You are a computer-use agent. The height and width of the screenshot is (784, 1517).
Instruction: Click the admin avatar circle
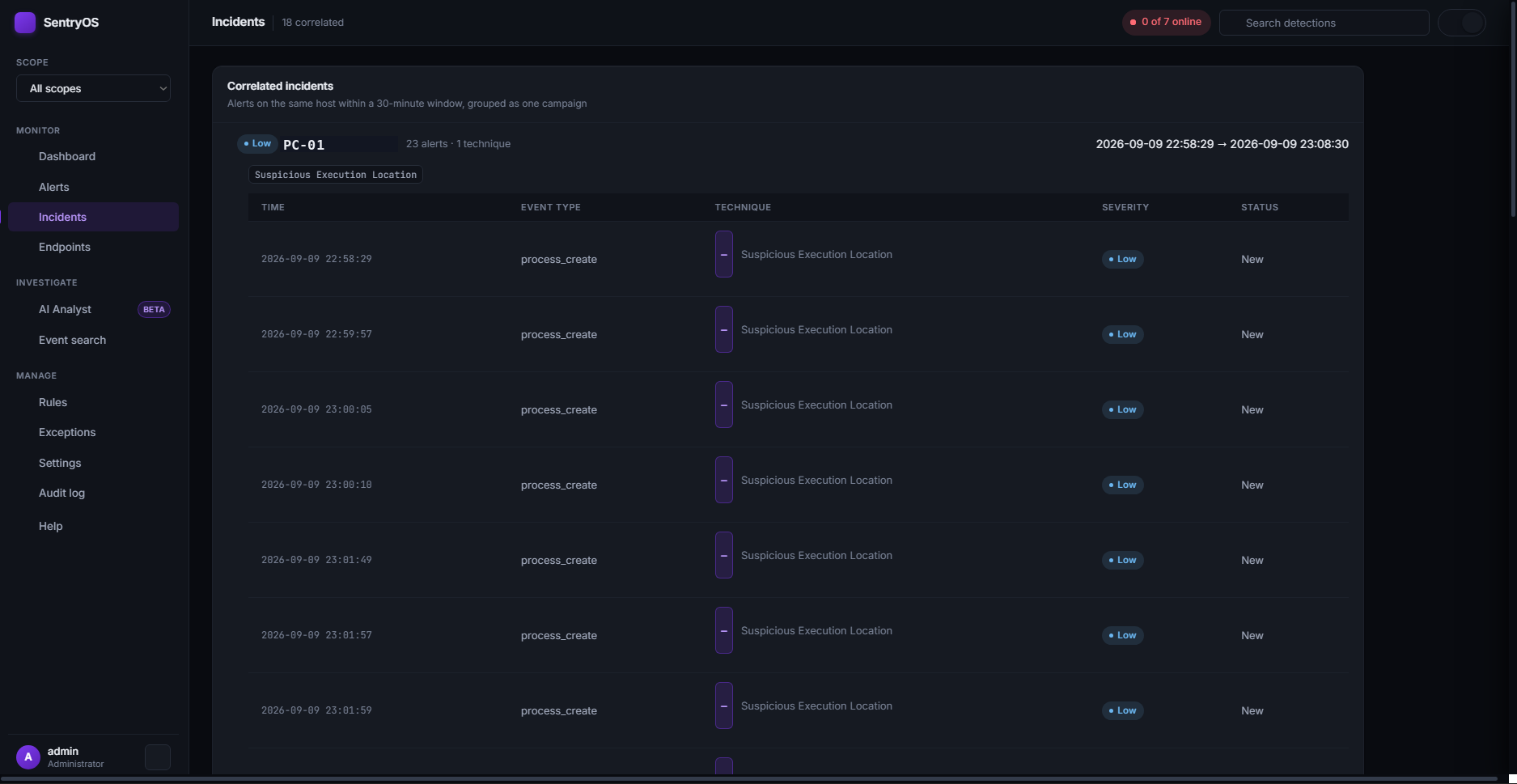(28, 757)
